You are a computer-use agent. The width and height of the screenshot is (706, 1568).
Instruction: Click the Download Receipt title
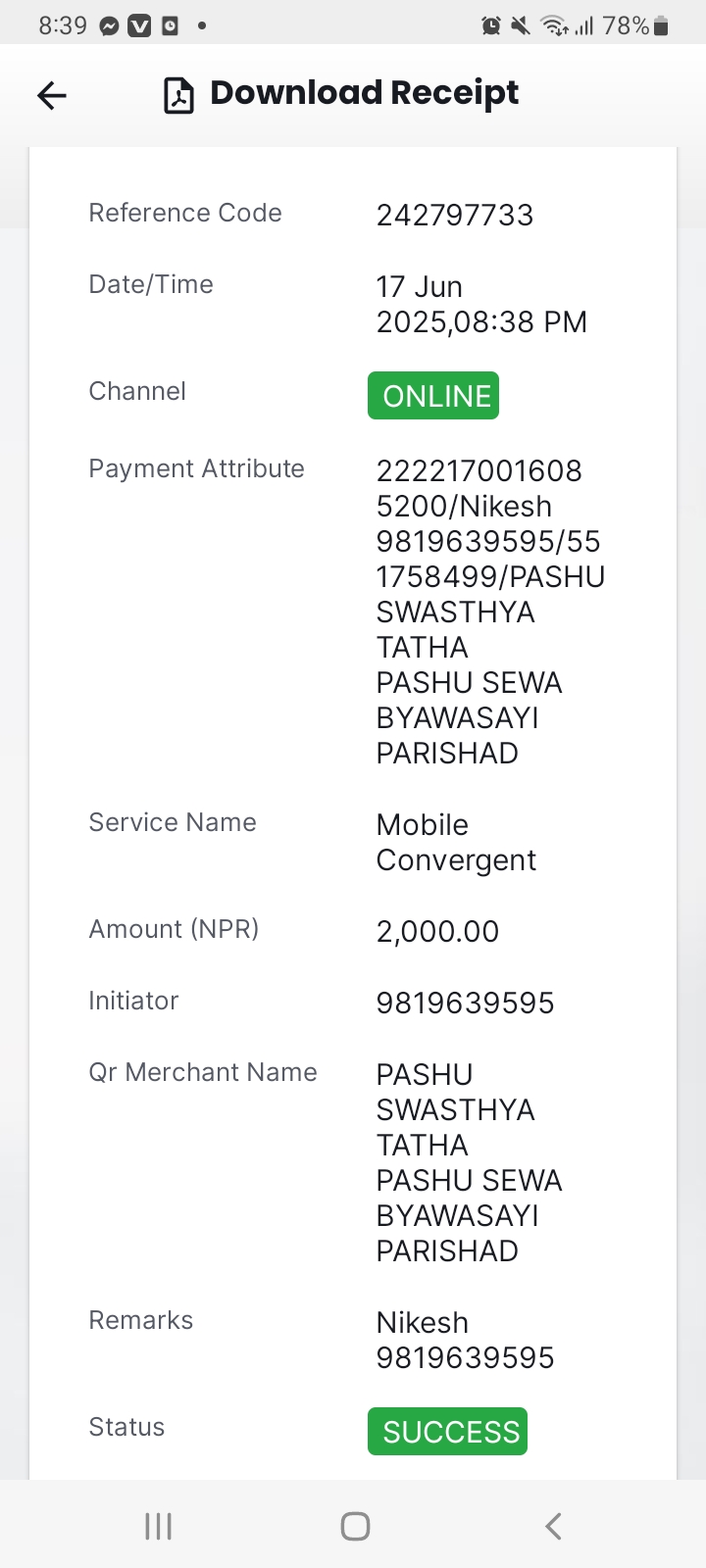pos(365,93)
